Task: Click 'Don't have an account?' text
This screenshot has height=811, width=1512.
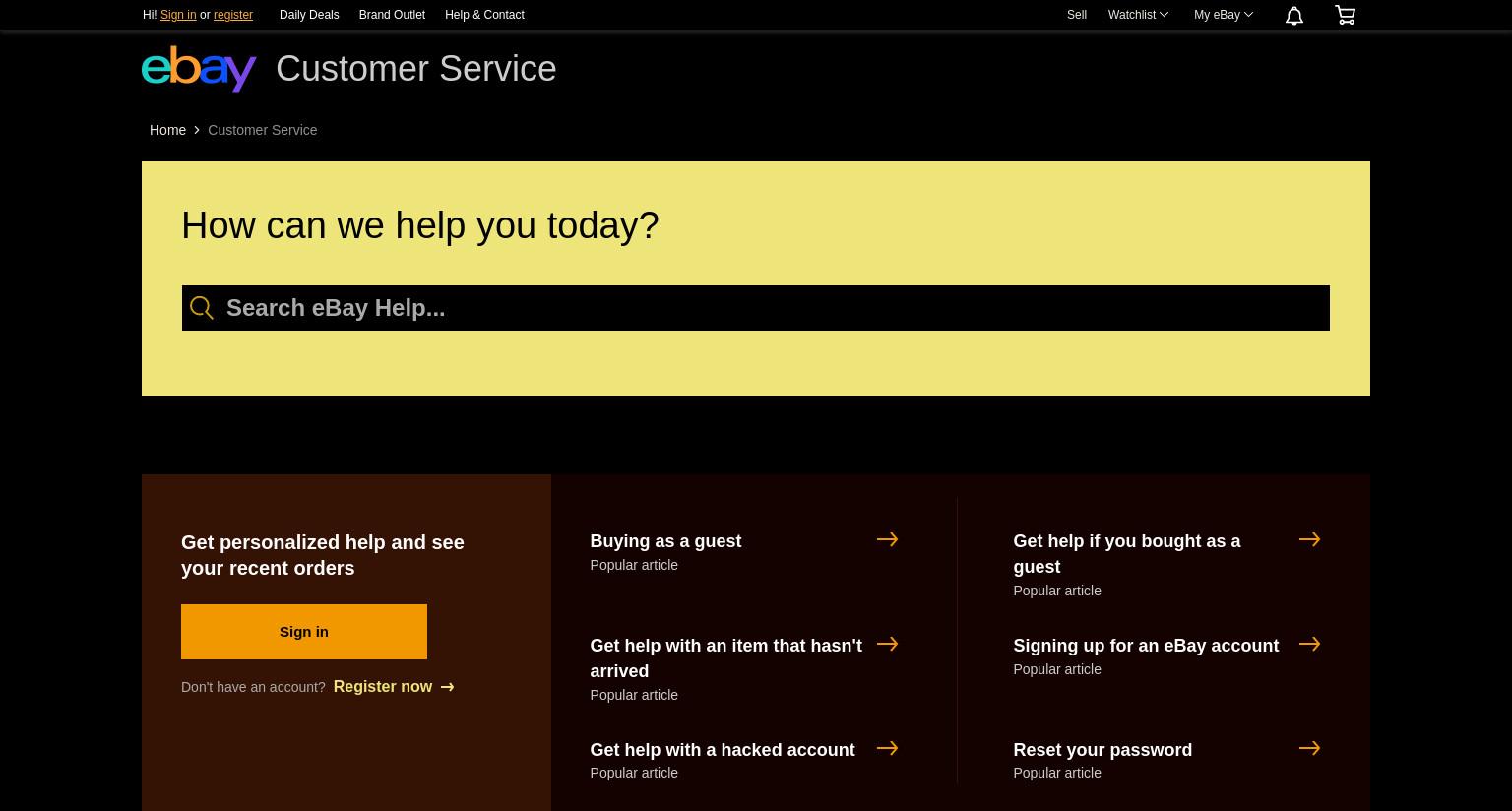Action: [x=253, y=687]
